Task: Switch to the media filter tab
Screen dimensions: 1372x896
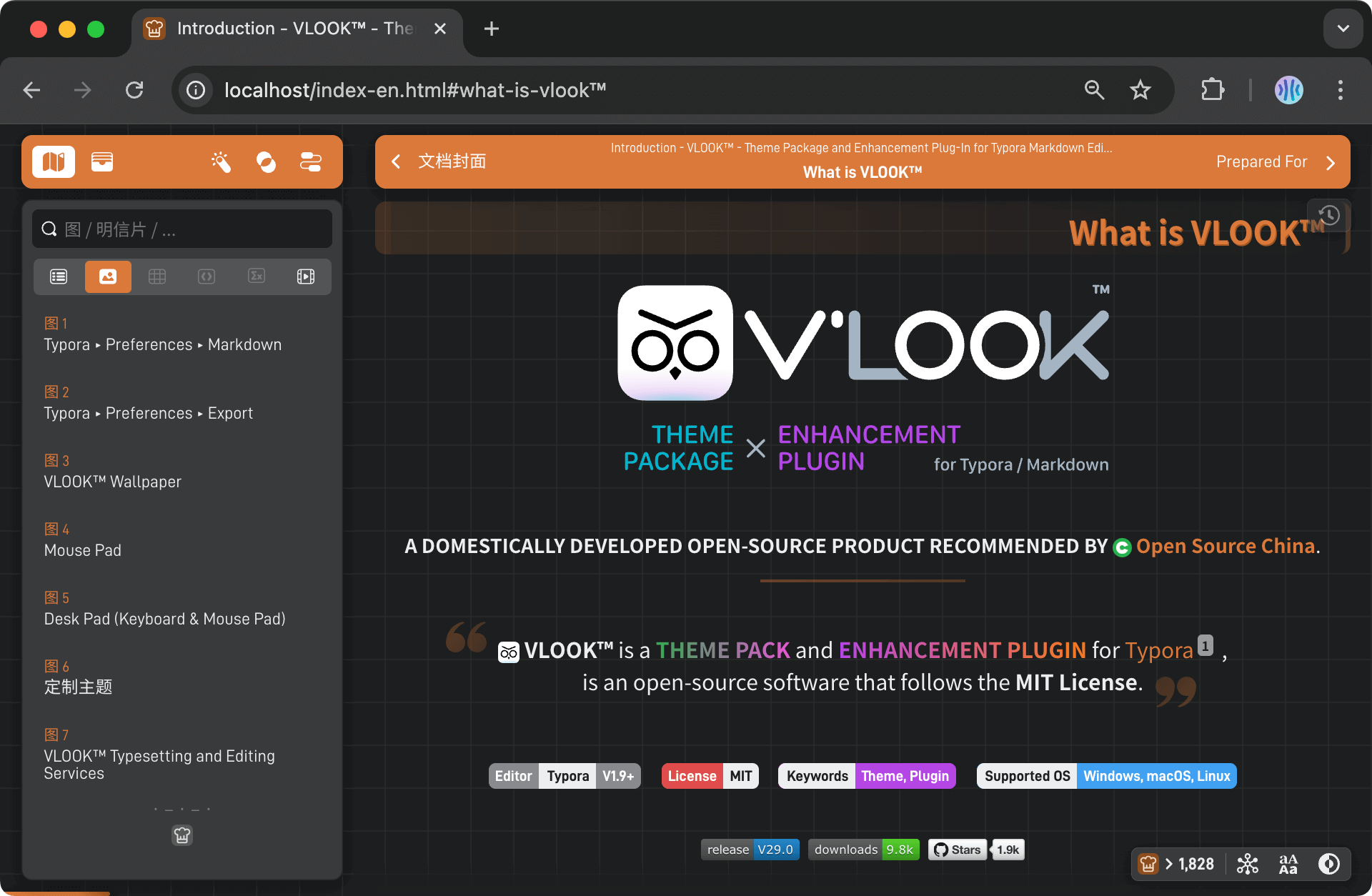Action: pyautogui.click(x=306, y=277)
